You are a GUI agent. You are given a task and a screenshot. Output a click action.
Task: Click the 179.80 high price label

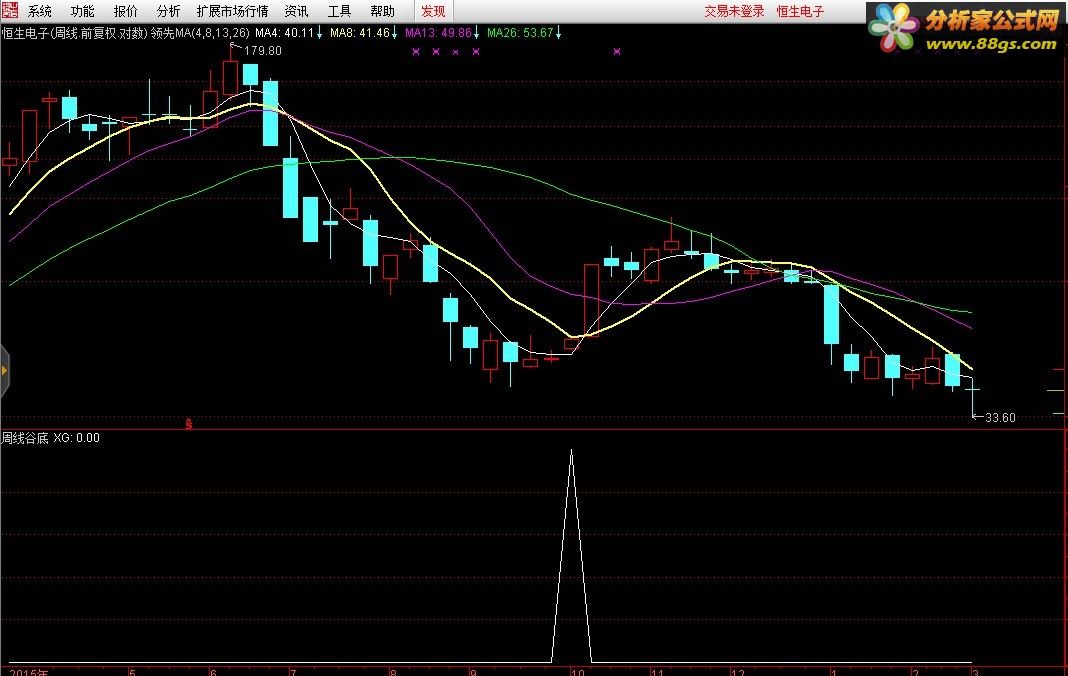click(262, 50)
